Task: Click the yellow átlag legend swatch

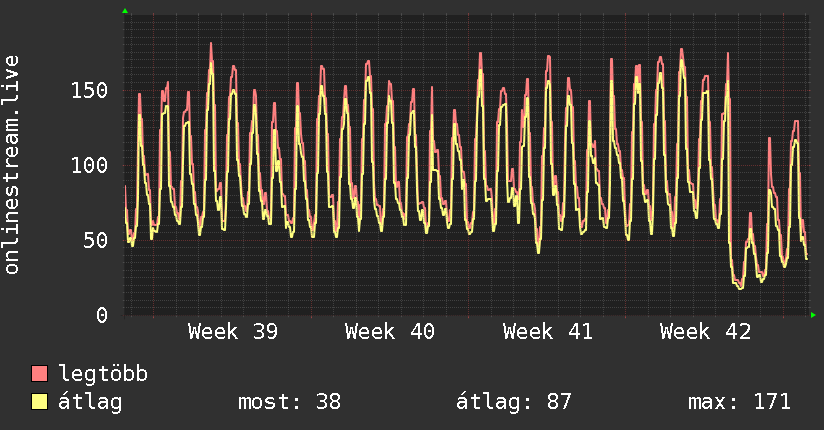Action: [39, 402]
